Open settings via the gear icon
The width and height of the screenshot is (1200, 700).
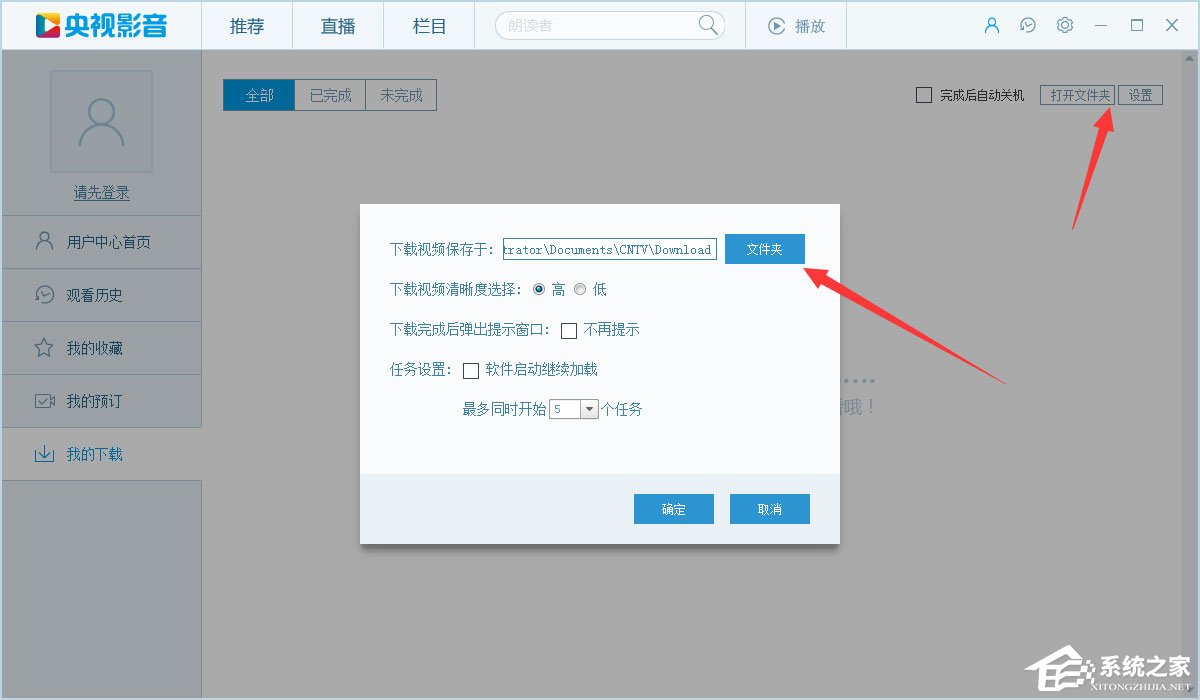(1064, 26)
